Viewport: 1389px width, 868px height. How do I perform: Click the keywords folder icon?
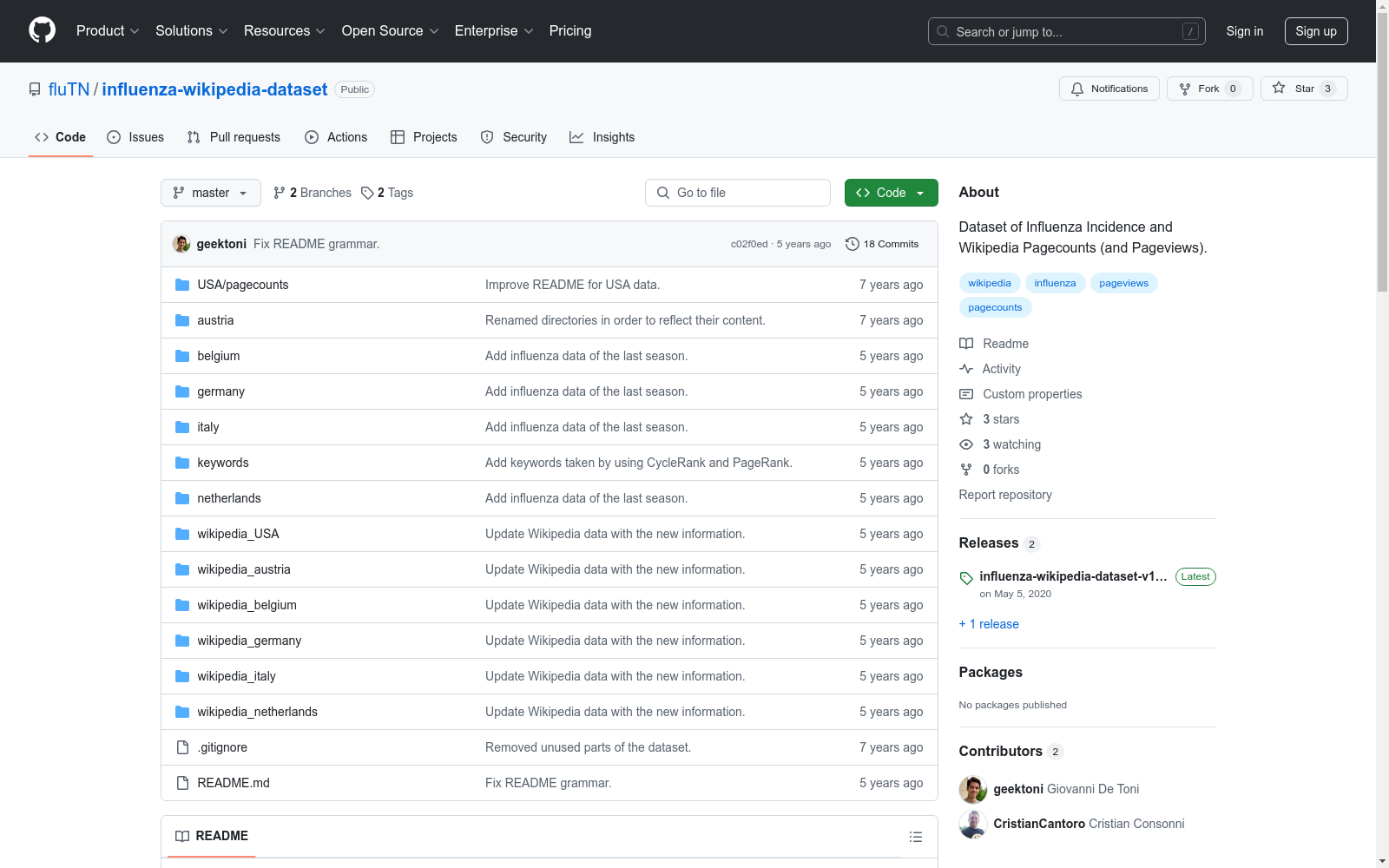pyautogui.click(x=182, y=463)
